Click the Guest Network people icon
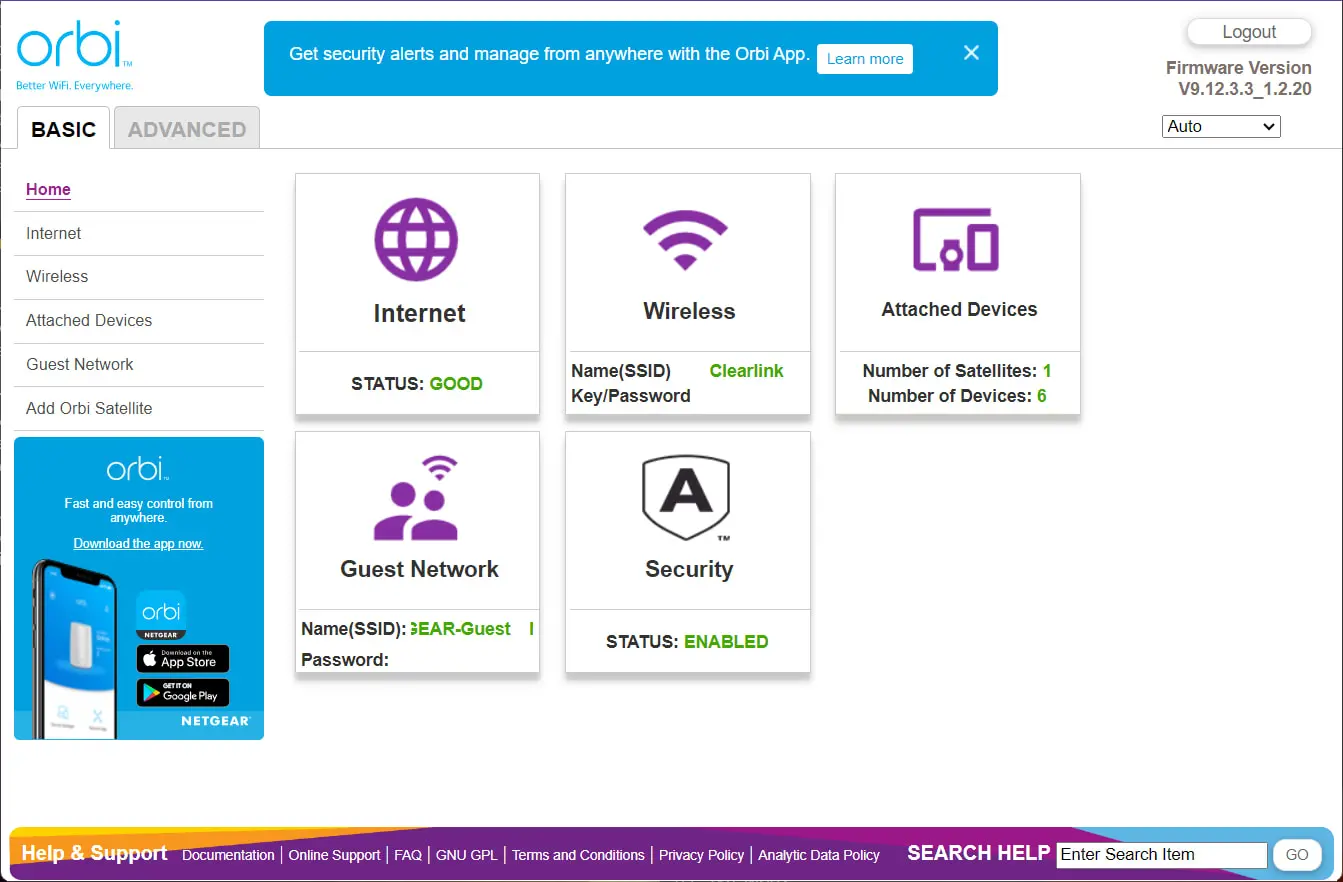 coord(416,497)
